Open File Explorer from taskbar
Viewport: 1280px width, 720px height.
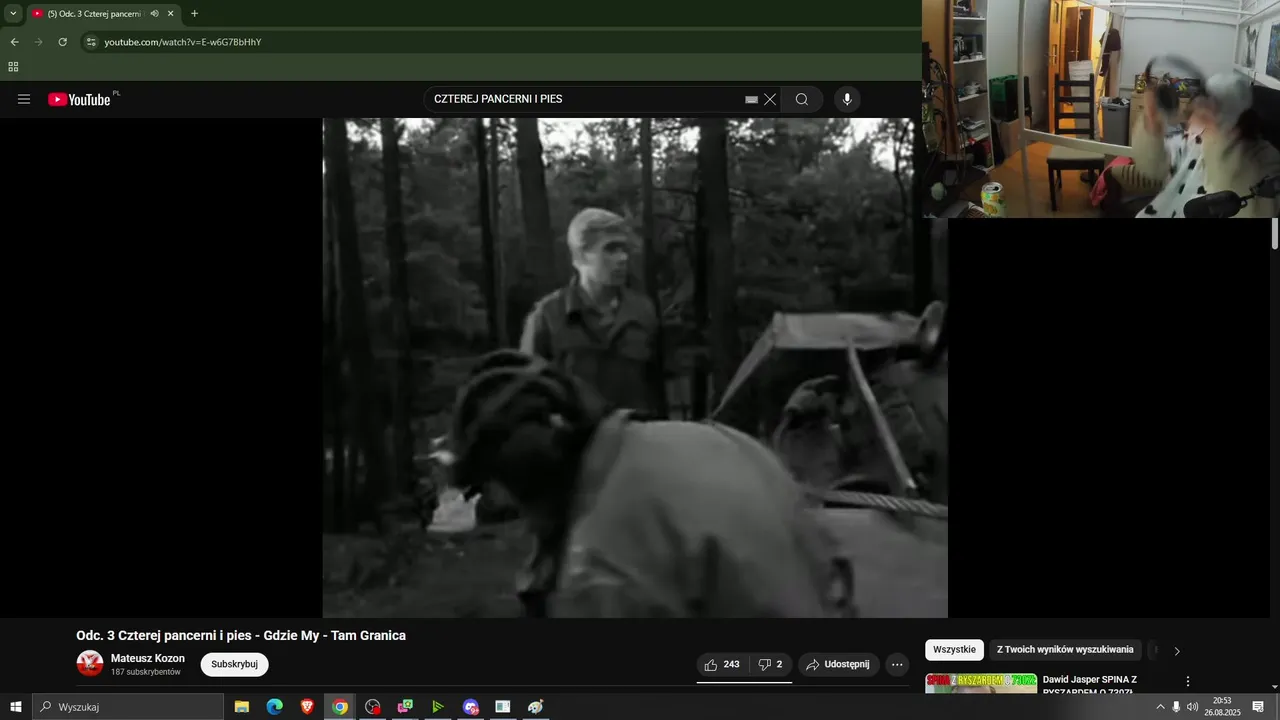[242, 707]
